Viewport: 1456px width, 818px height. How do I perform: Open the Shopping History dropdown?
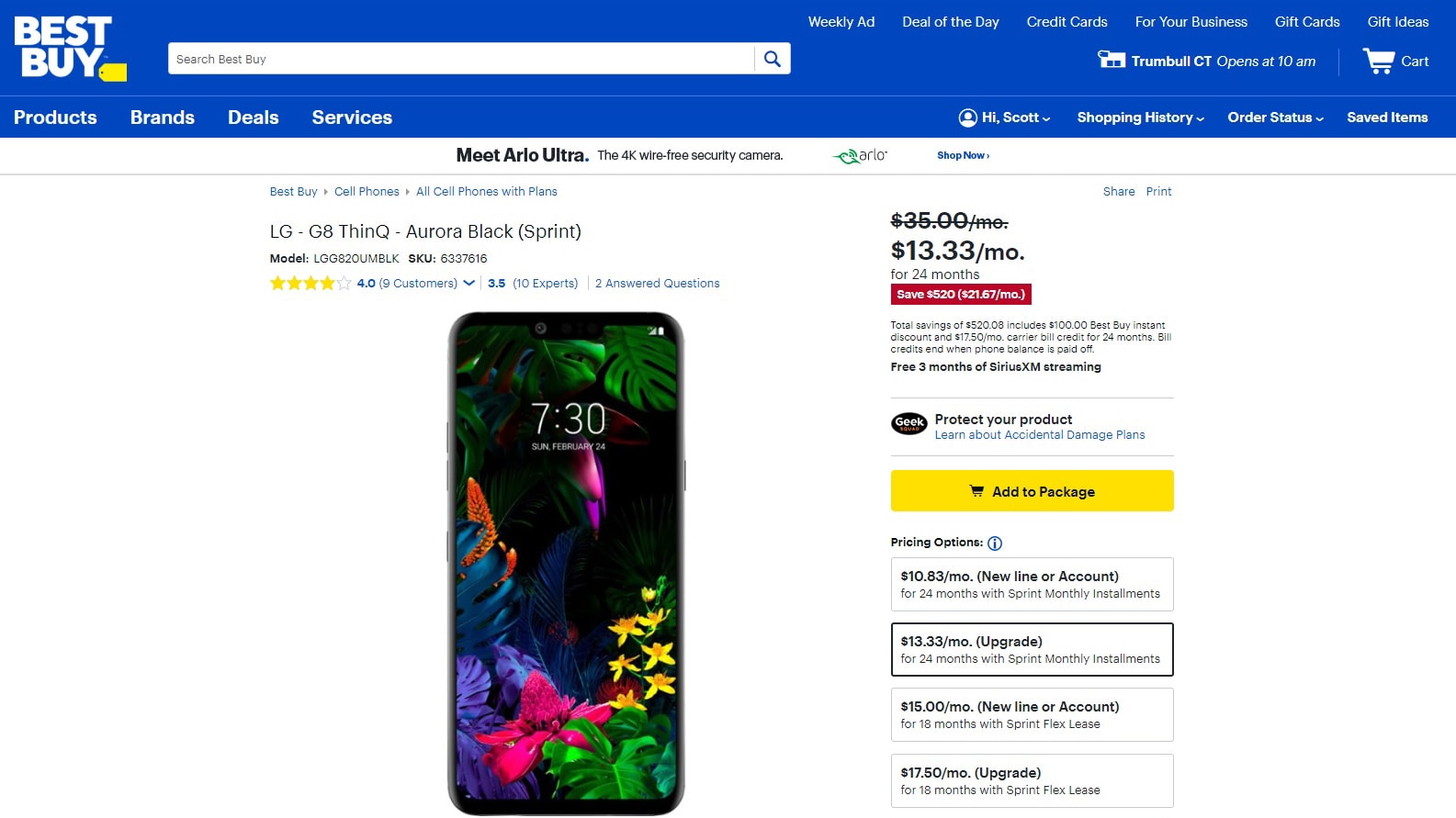[1140, 118]
